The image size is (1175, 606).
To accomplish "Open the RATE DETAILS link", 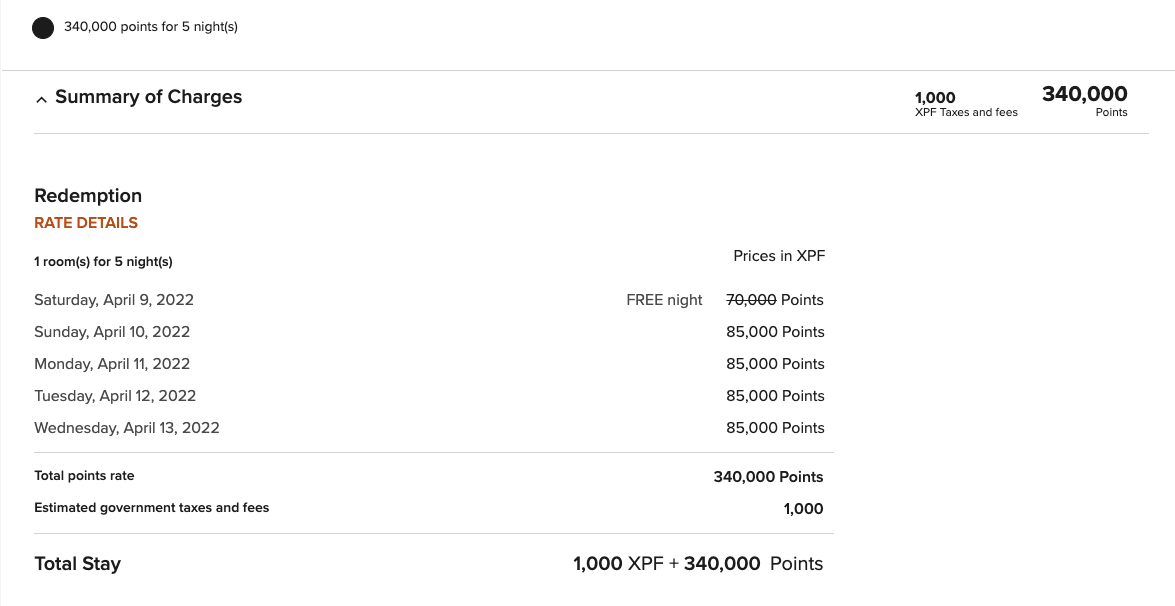I will coord(86,223).
